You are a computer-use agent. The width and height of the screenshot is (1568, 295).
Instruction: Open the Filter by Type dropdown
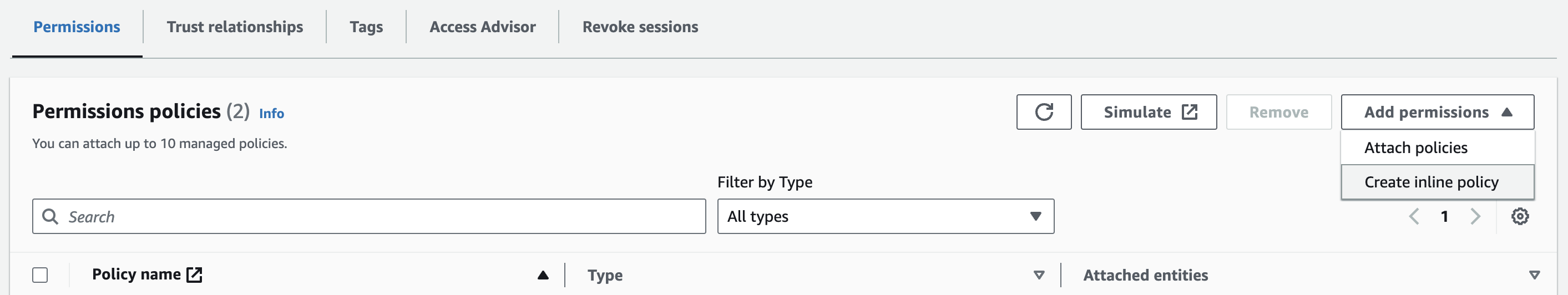coord(886,216)
